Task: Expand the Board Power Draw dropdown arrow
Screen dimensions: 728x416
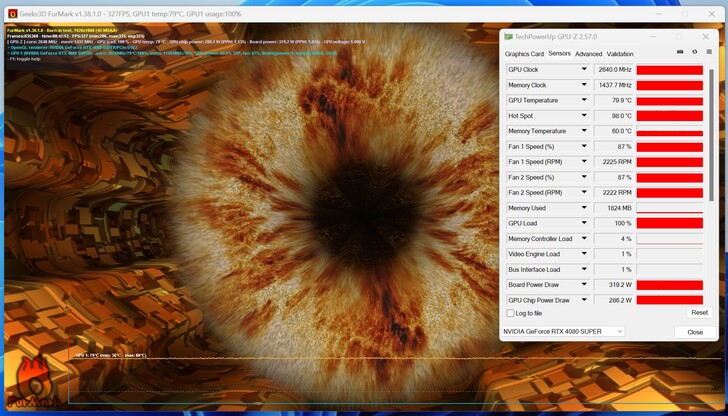Action: coord(583,285)
